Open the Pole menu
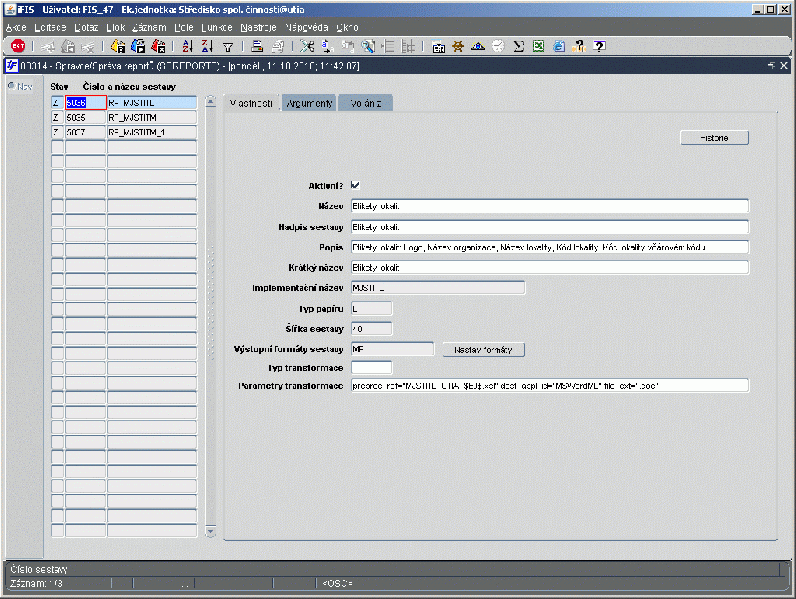The height and width of the screenshot is (599, 796). 184,27
